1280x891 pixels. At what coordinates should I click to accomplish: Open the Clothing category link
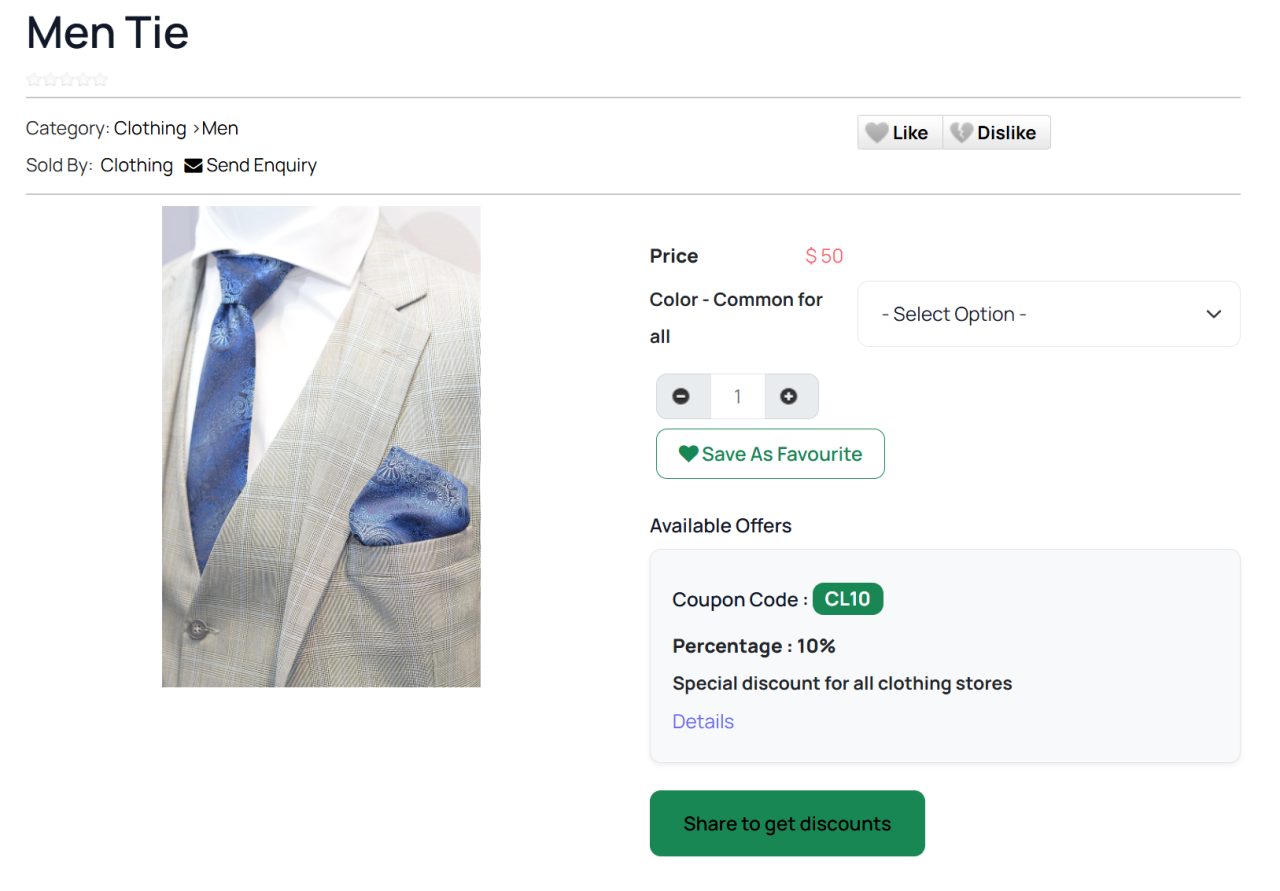pos(150,129)
